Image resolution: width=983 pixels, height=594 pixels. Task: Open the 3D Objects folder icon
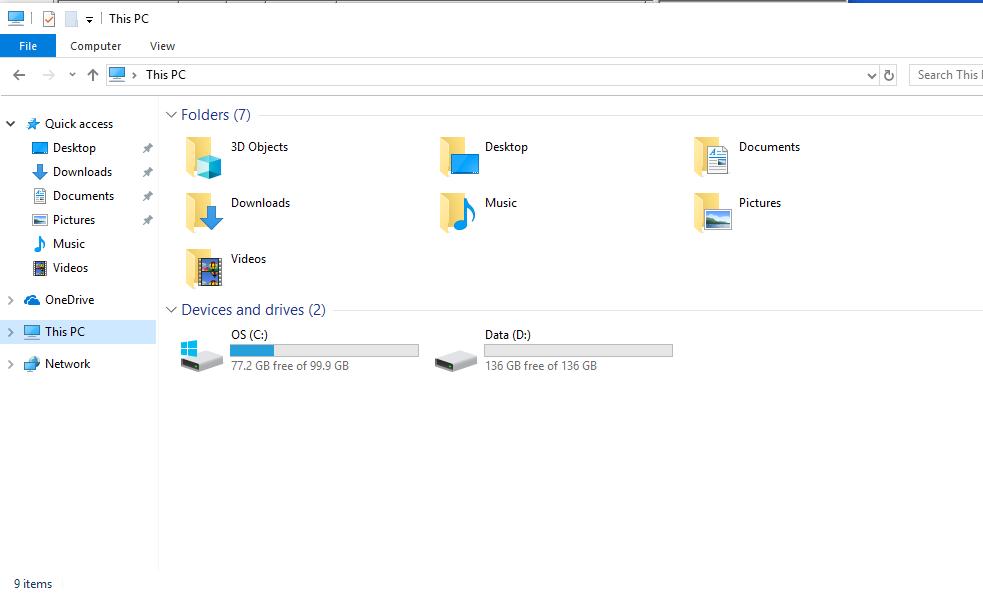(x=203, y=157)
